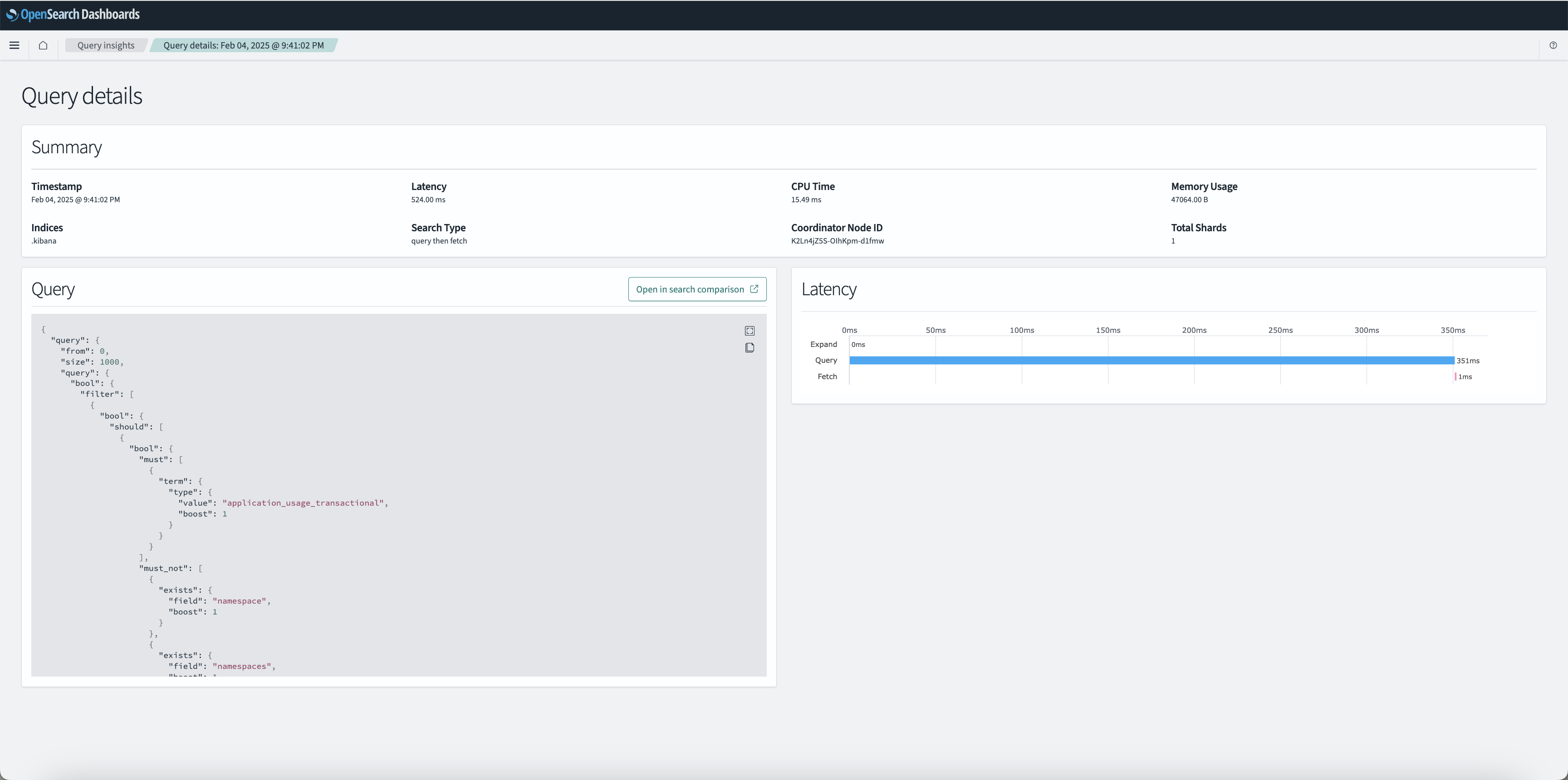Open the Query insights breadcrumb
This screenshot has width=1568, height=780.
(x=105, y=45)
